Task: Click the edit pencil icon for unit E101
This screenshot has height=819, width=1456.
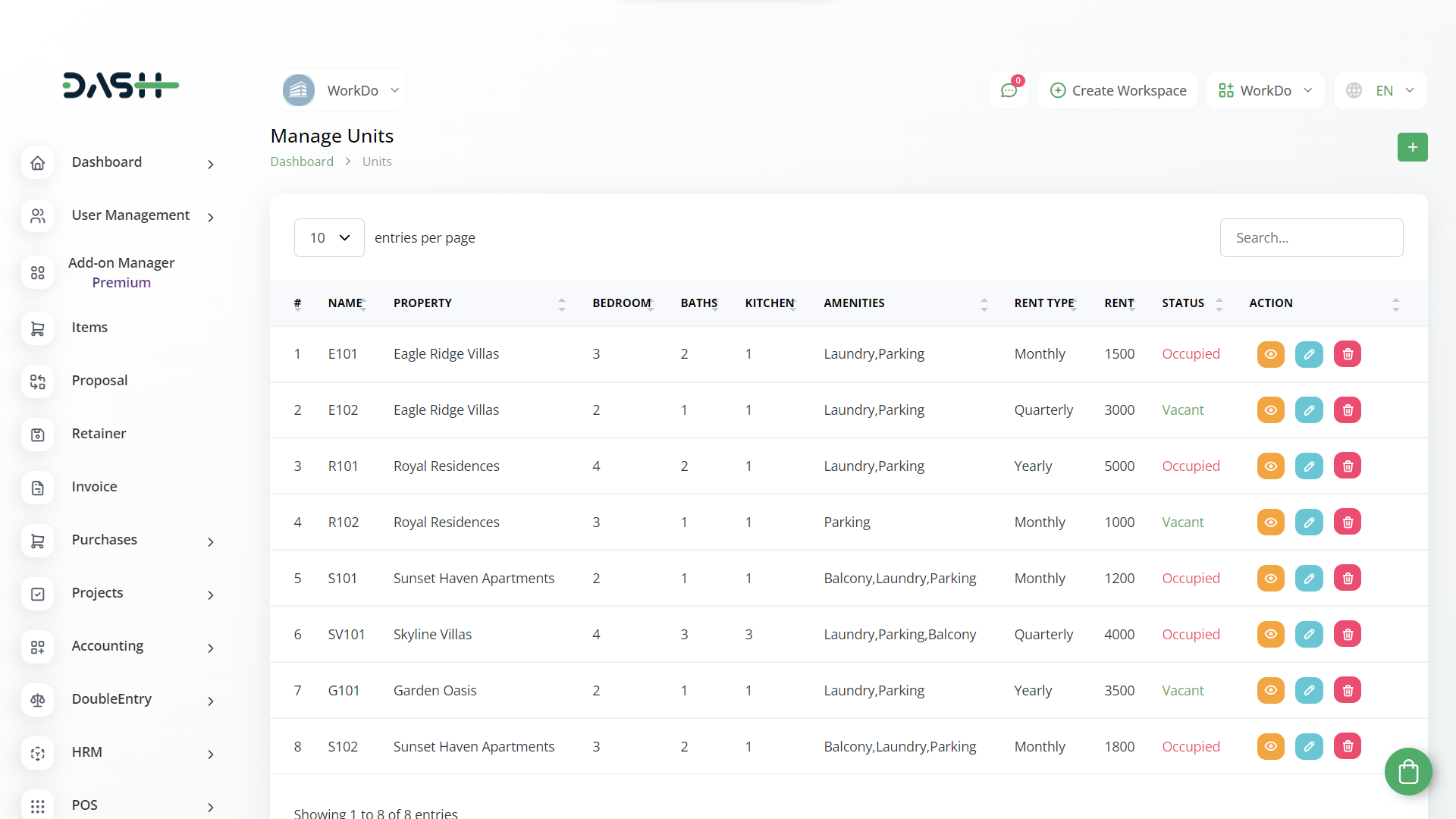Action: click(x=1309, y=354)
